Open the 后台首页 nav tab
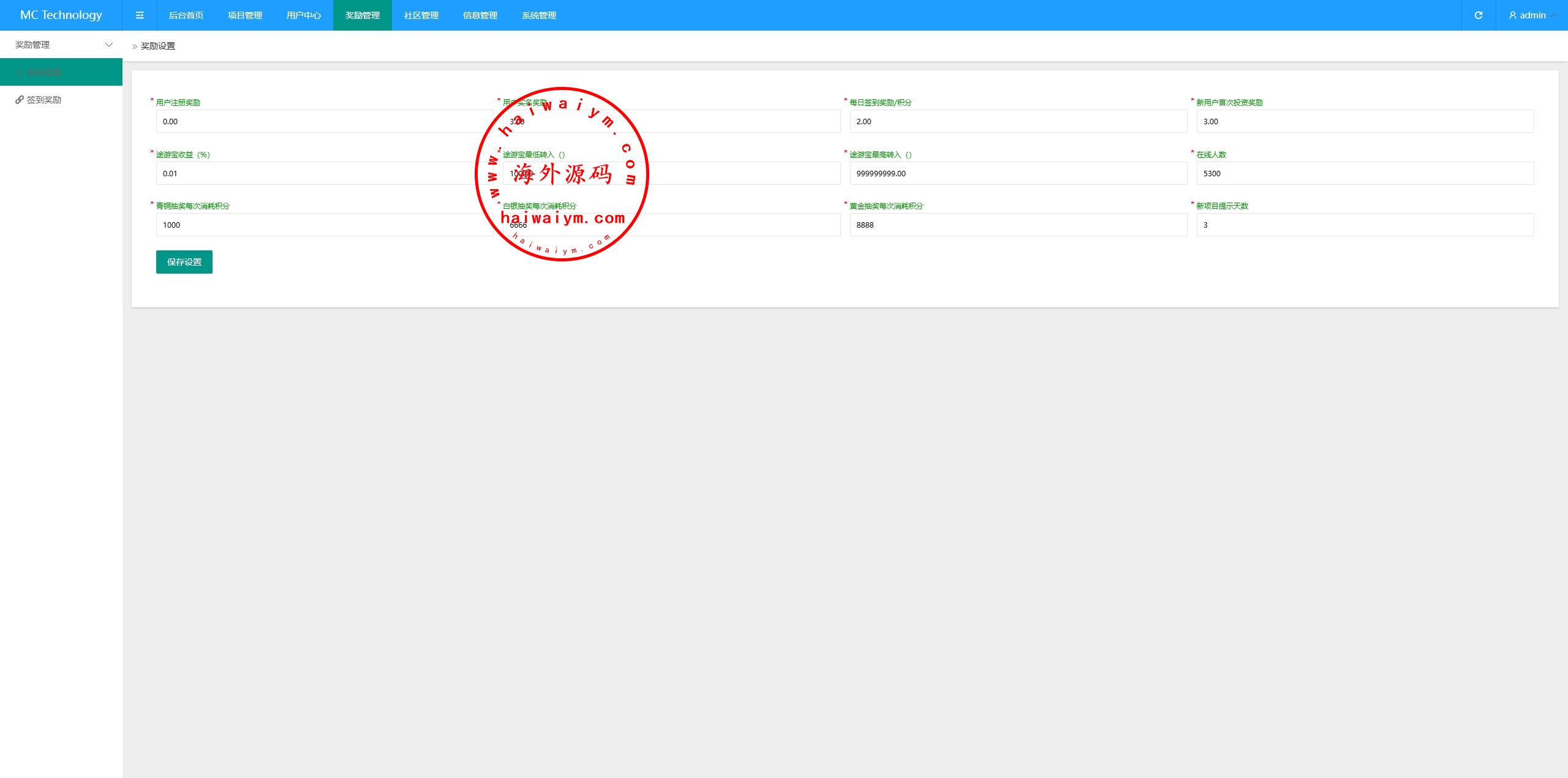1568x778 pixels. coord(186,15)
